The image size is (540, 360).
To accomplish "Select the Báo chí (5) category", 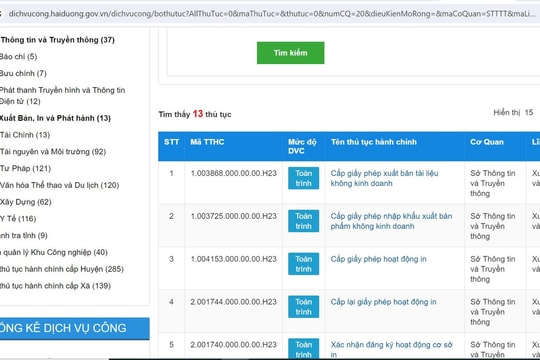I will tap(18, 56).
